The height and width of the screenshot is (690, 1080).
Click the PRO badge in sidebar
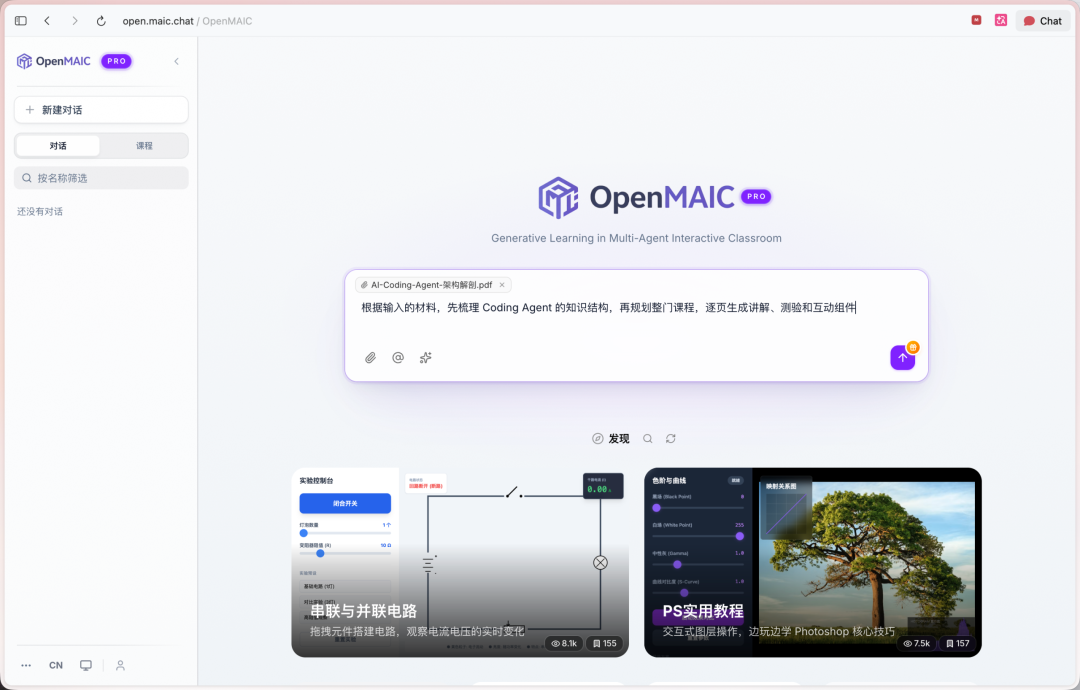pos(116,61)
